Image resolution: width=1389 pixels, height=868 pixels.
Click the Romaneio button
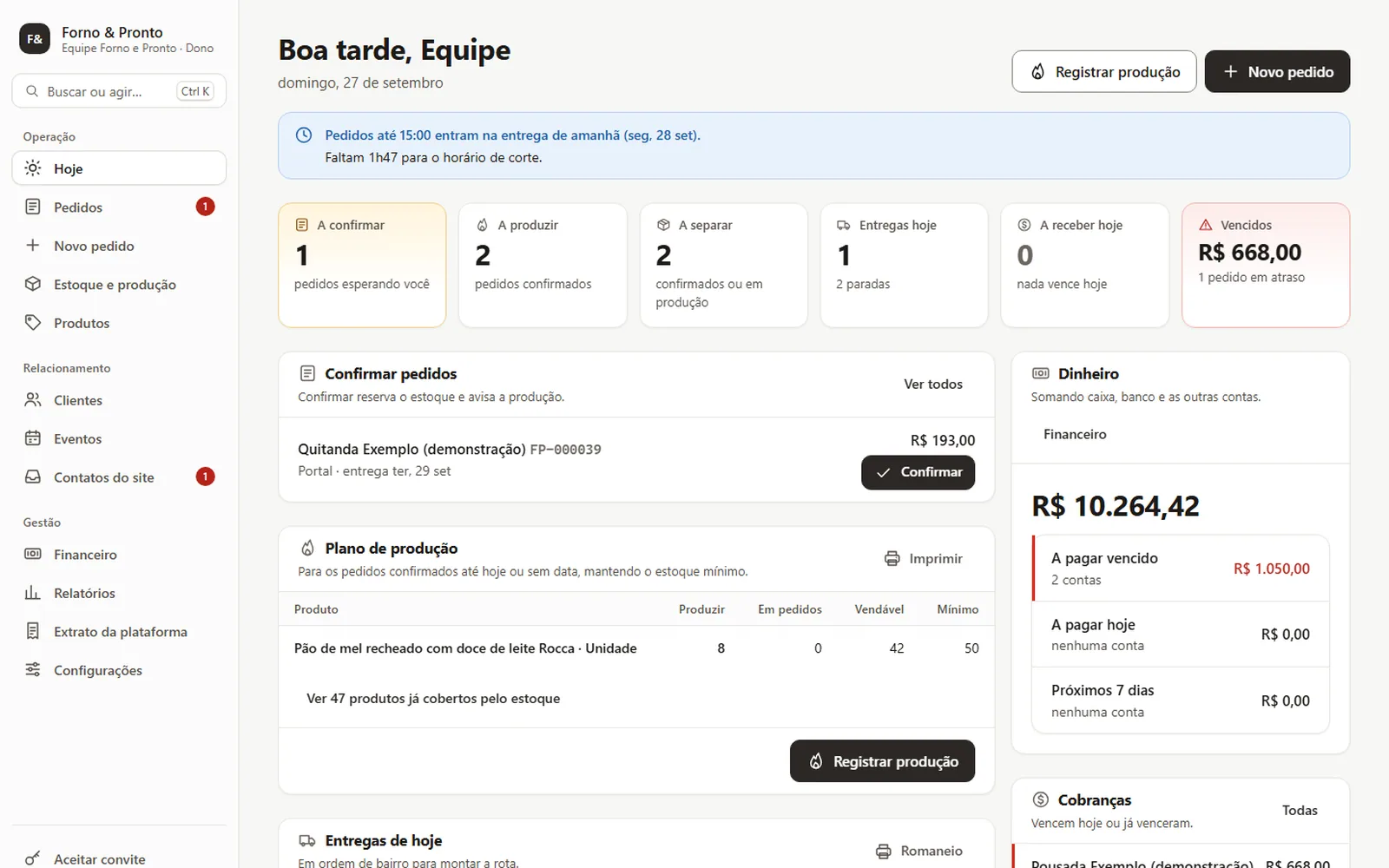click(918, 852)
